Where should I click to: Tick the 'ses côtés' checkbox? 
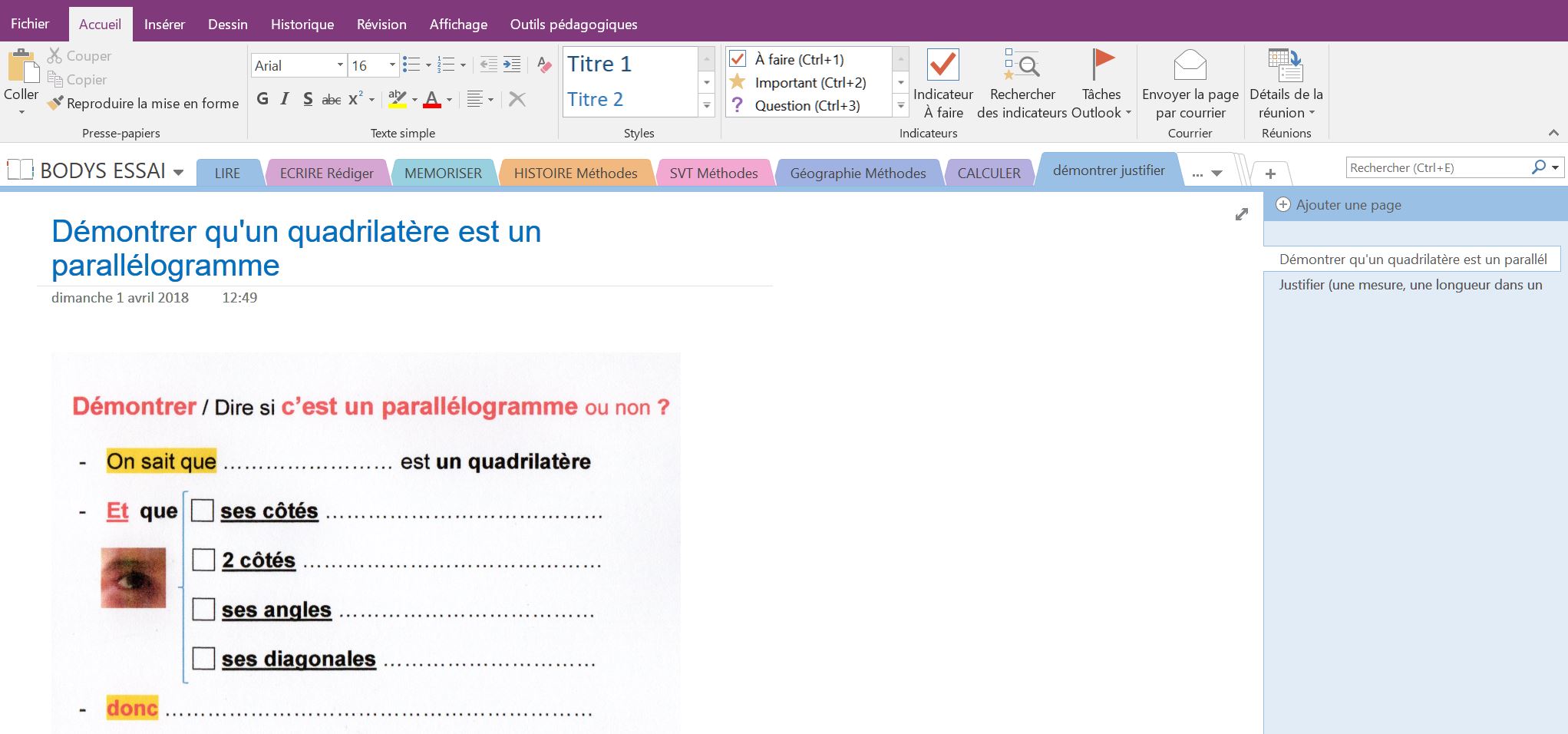click(203, 511)
